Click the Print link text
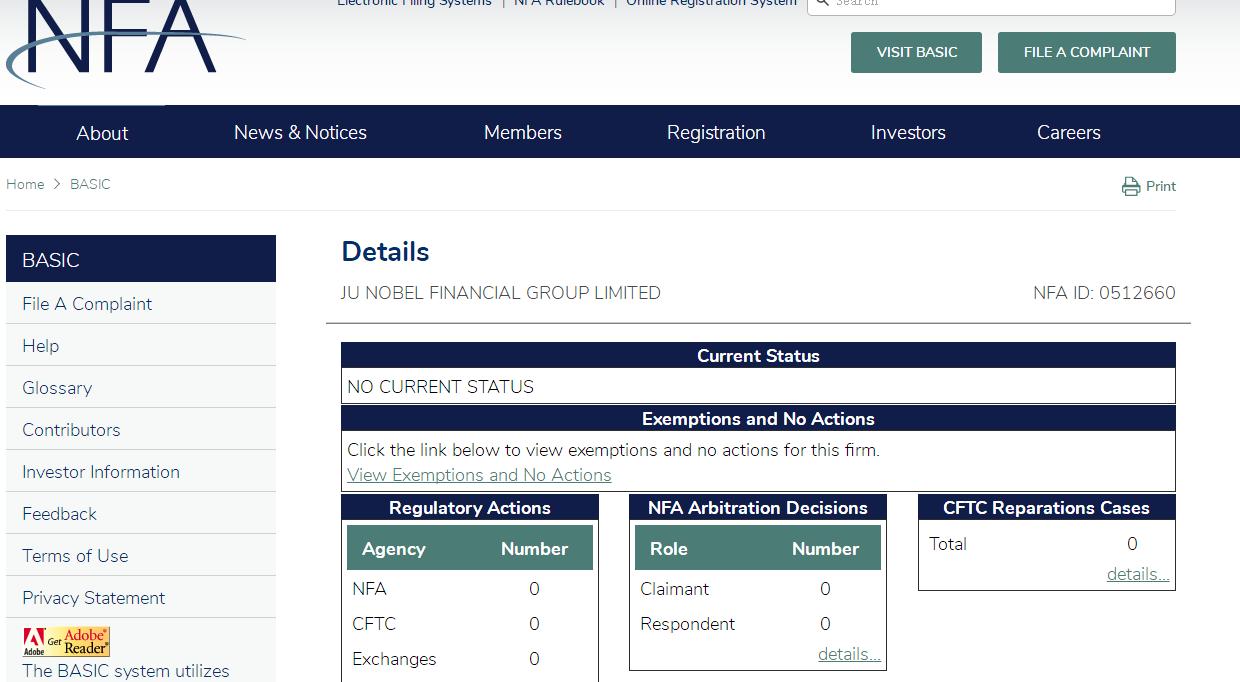The image size is (1240, 682). click(1161, 186)
